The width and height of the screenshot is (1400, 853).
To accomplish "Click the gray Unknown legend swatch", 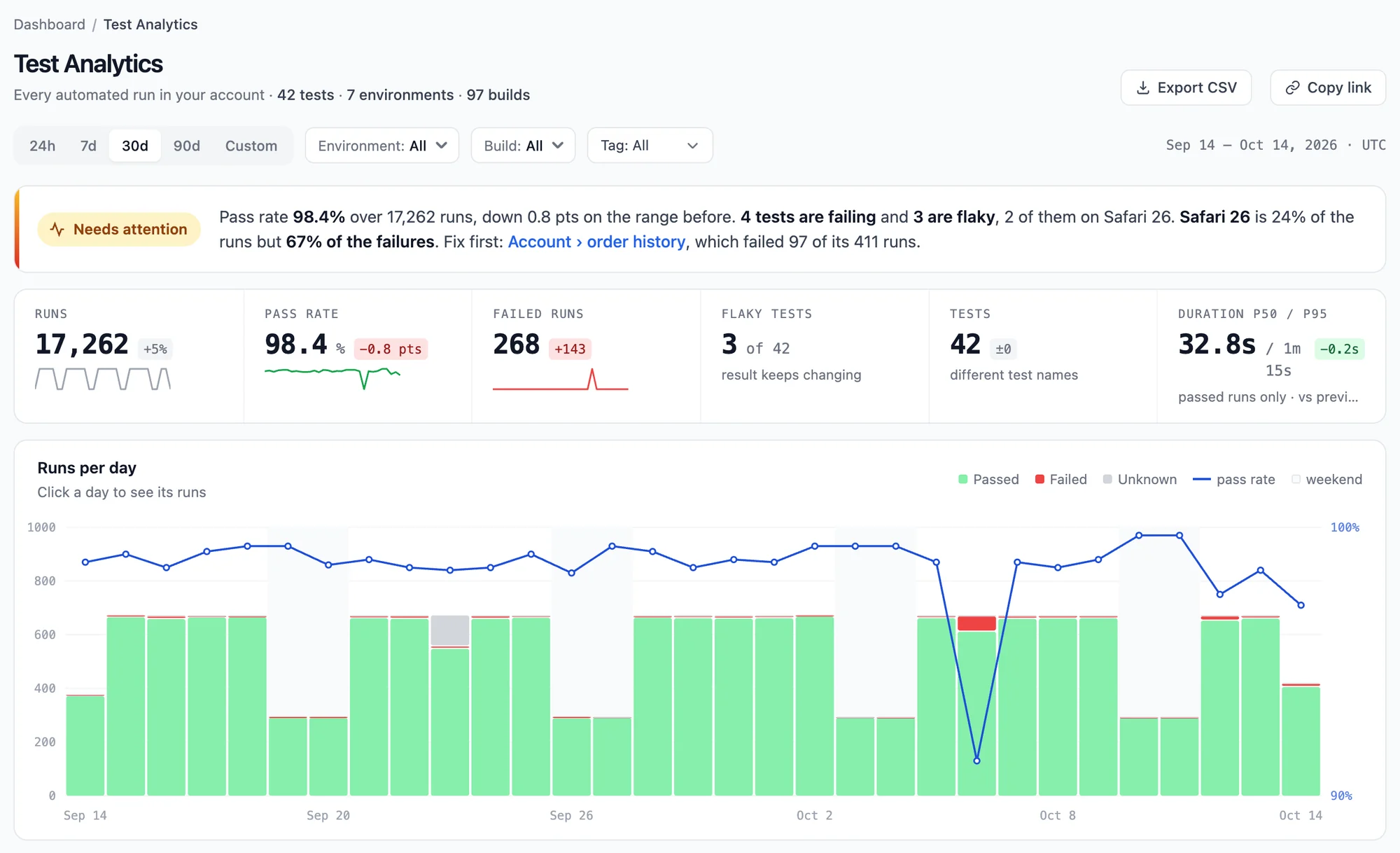I will (x=1107, y=479).
